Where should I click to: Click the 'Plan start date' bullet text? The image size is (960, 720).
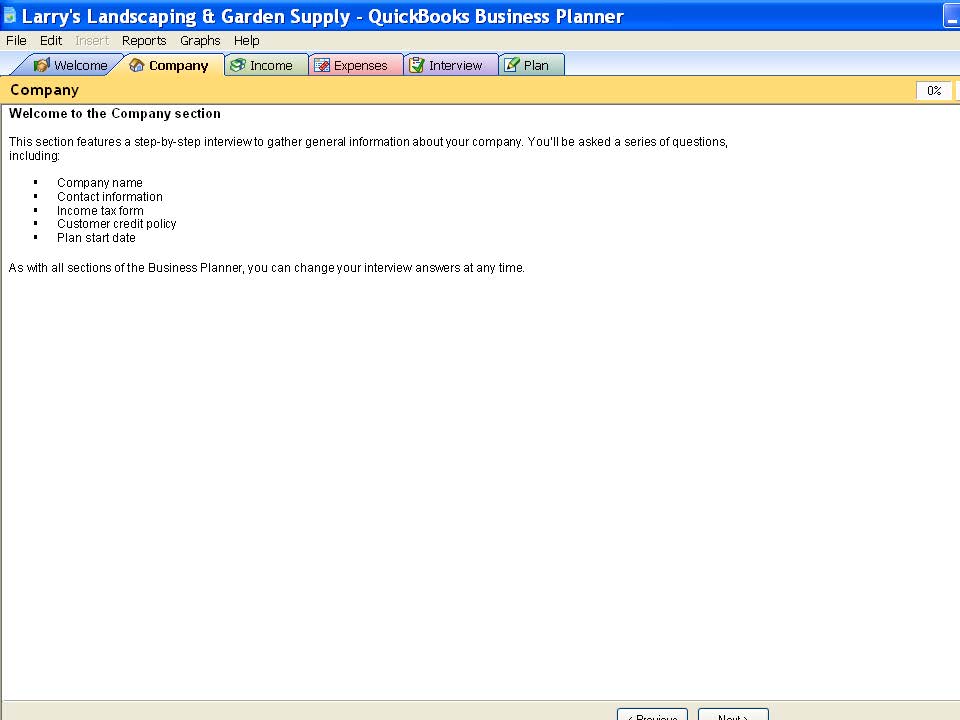click(96, 238)
